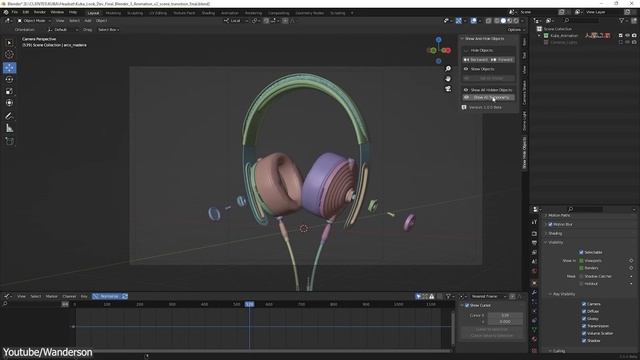Toggle Transmission ray visibility checkbox
The image size is (640, 360).
[x=584, y=326]
